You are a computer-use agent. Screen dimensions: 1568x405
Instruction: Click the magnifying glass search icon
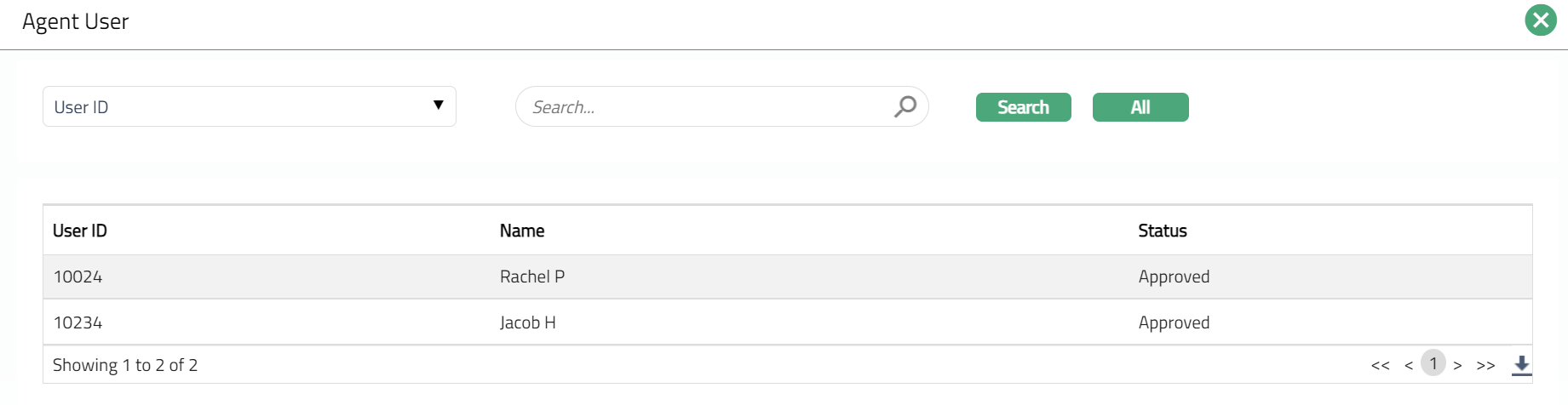tap(905, 106)
